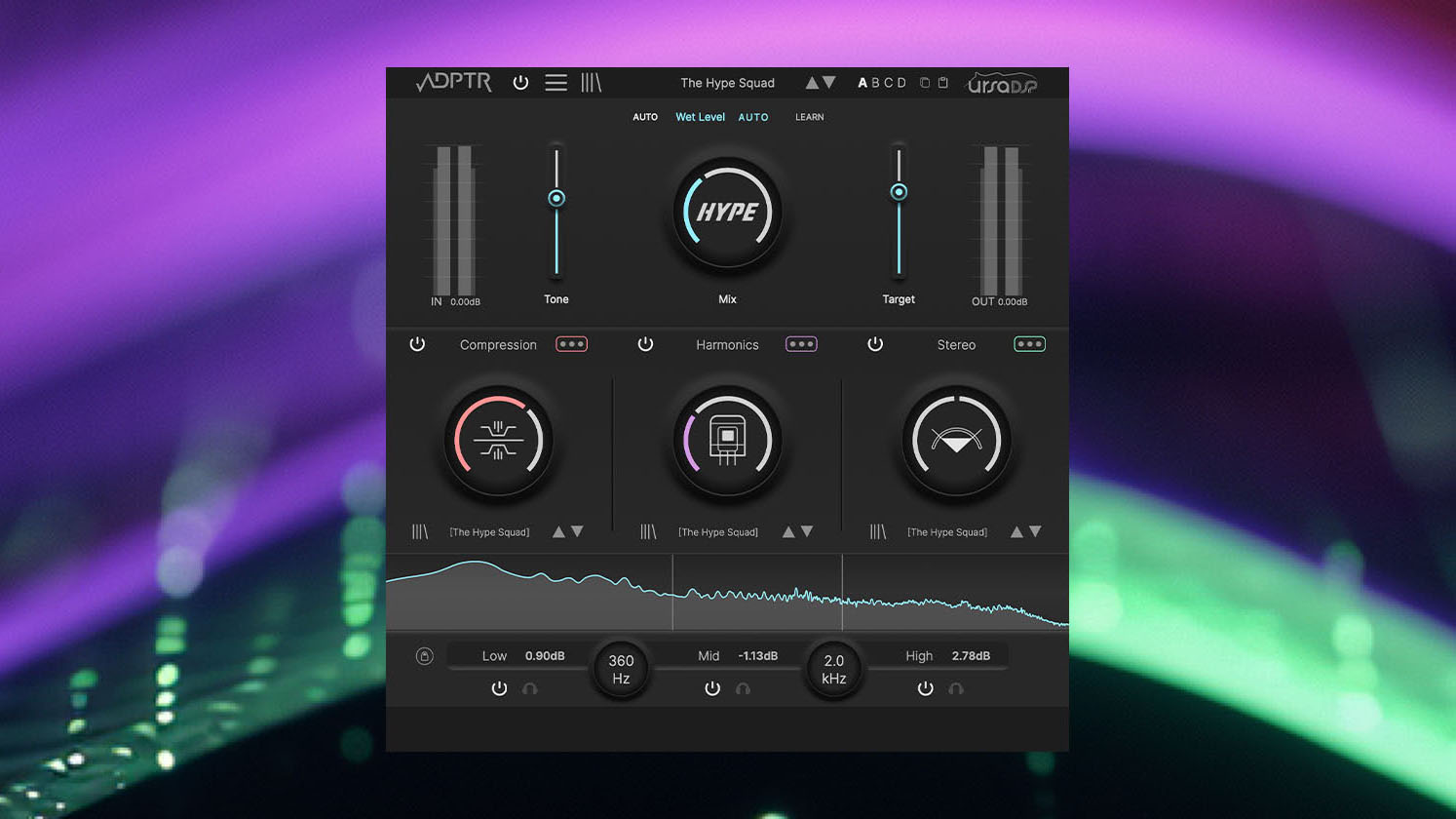Select preset slot B

click(875, 83)
